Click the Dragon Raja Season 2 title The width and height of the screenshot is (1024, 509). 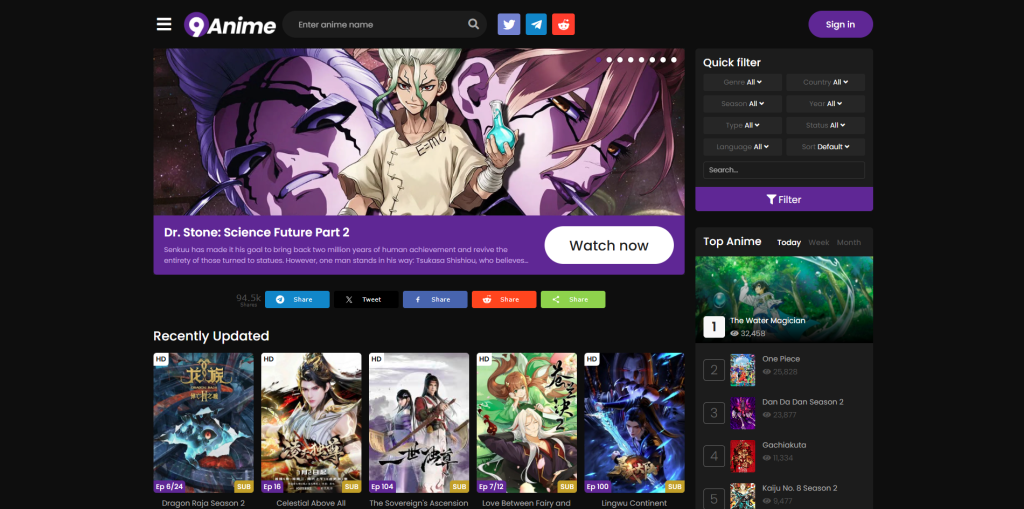click(x=203, y=503)
